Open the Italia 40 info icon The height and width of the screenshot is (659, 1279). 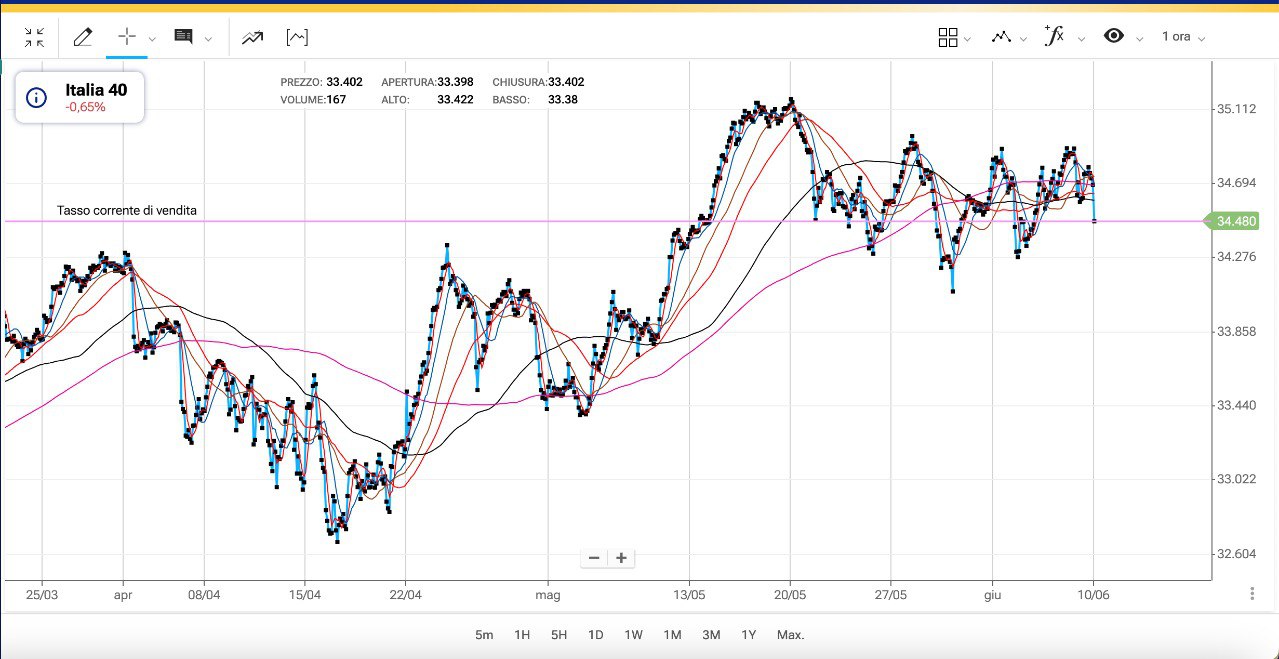(36, 98)
